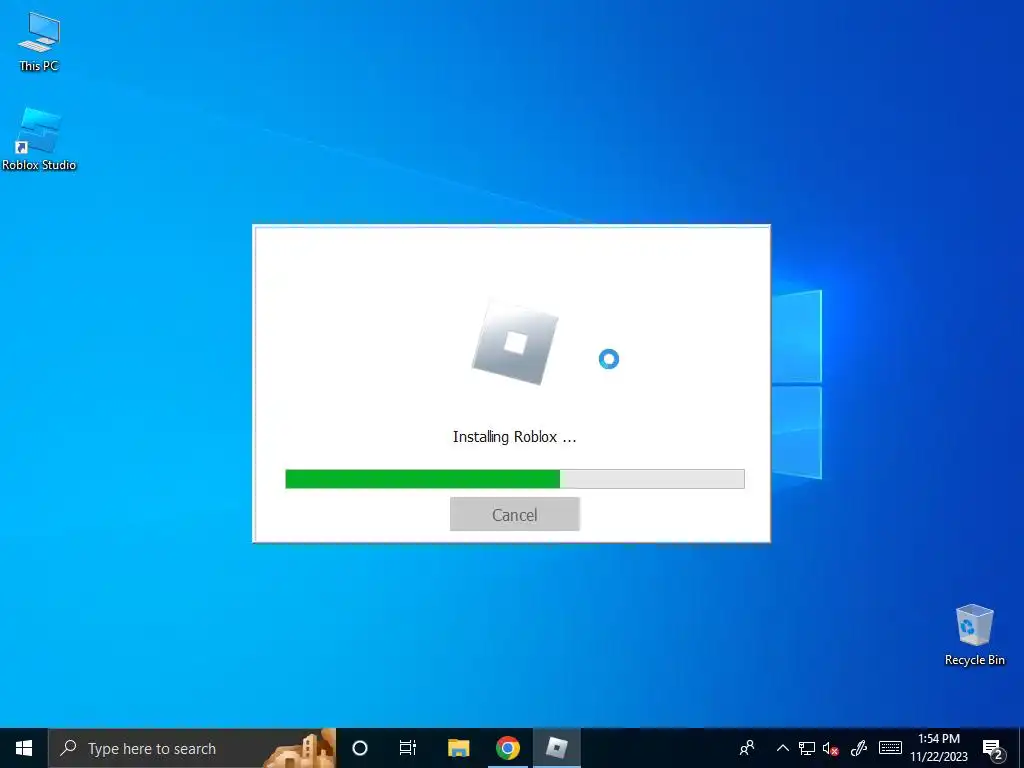Viewport: 1024px width, 768px height.
Task: Open the network status tray icon
Action: tap(807, 748)
